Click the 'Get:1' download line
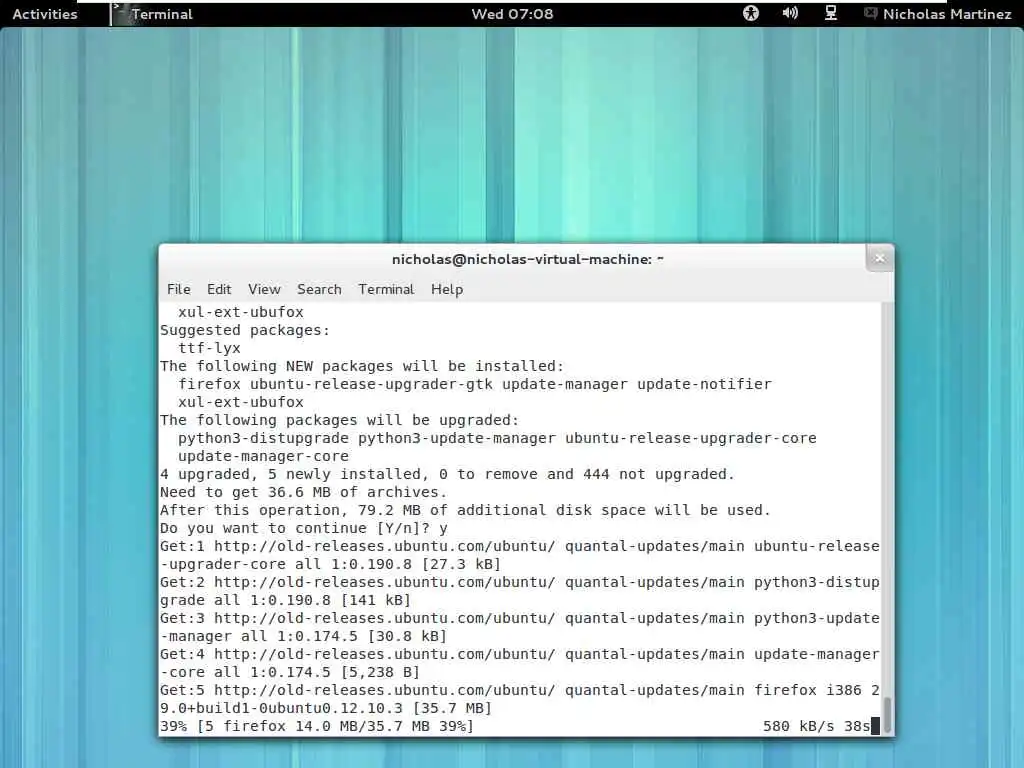 pyautogui.click(x=520, y=546)
